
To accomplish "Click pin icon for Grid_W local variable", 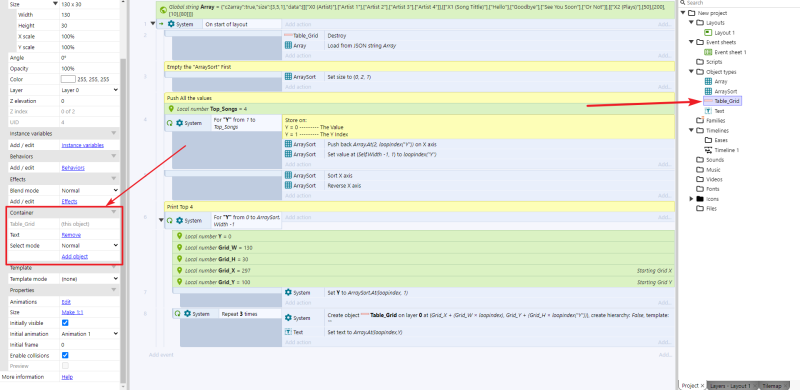I will point(179,248).
